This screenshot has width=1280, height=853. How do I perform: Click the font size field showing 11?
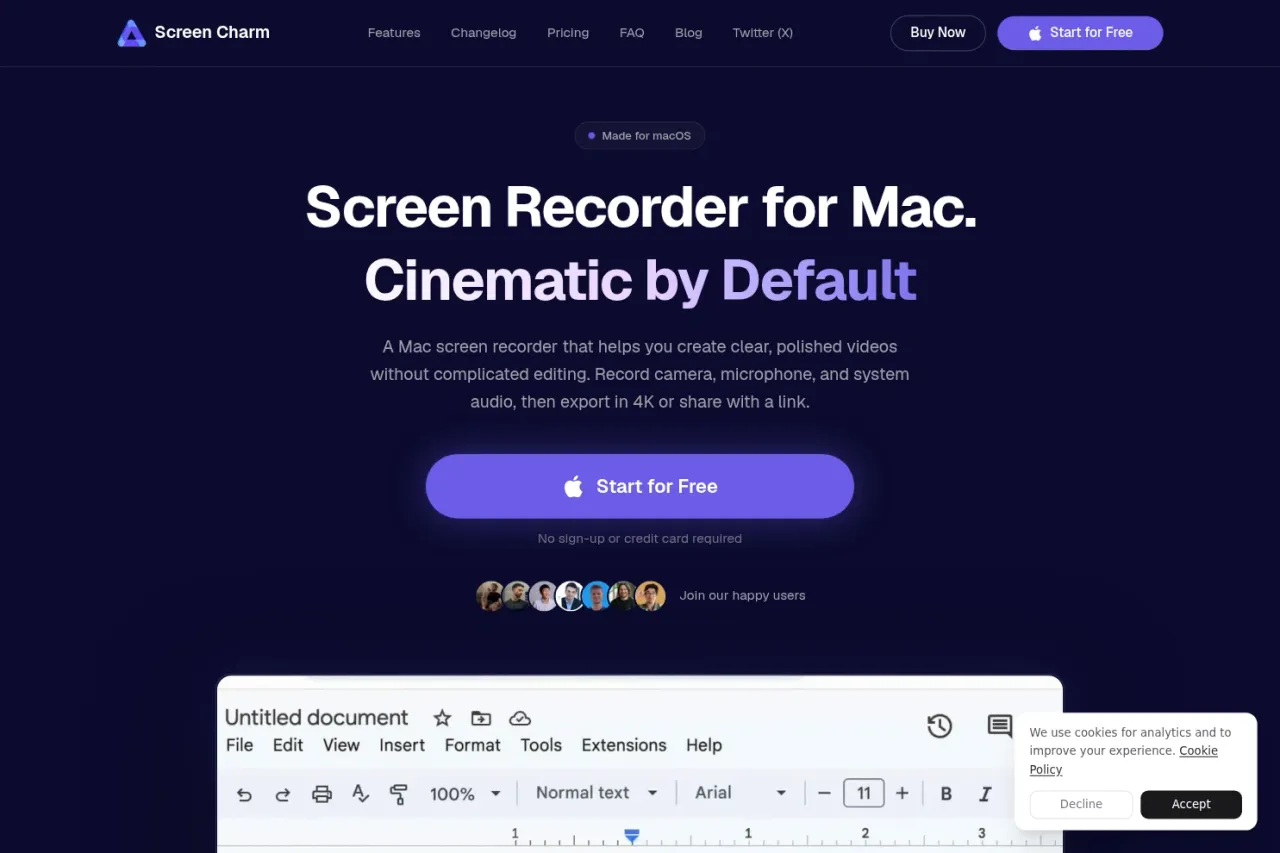(x=864, y=793)
